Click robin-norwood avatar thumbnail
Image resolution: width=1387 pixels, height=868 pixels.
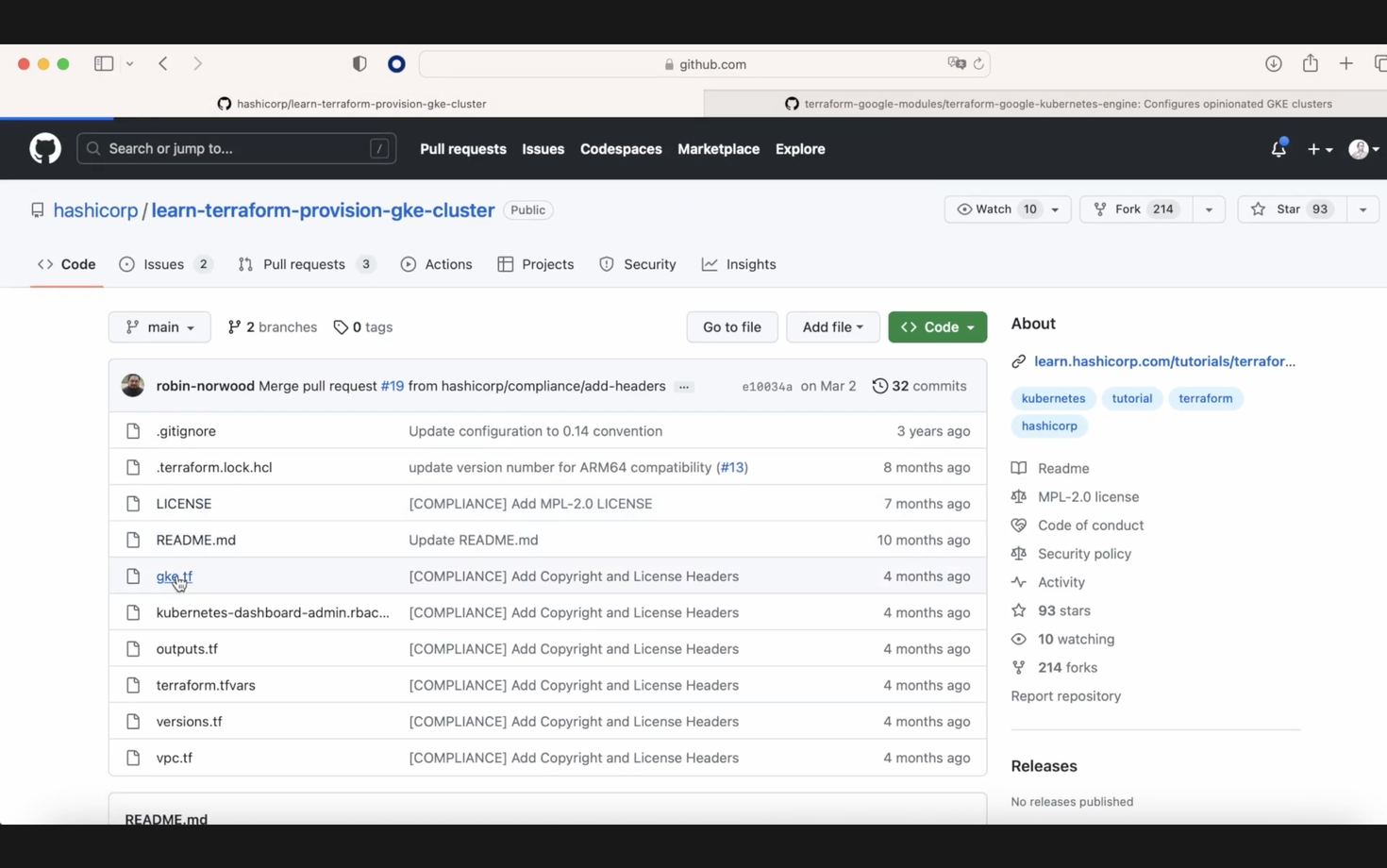click(132, 386)
